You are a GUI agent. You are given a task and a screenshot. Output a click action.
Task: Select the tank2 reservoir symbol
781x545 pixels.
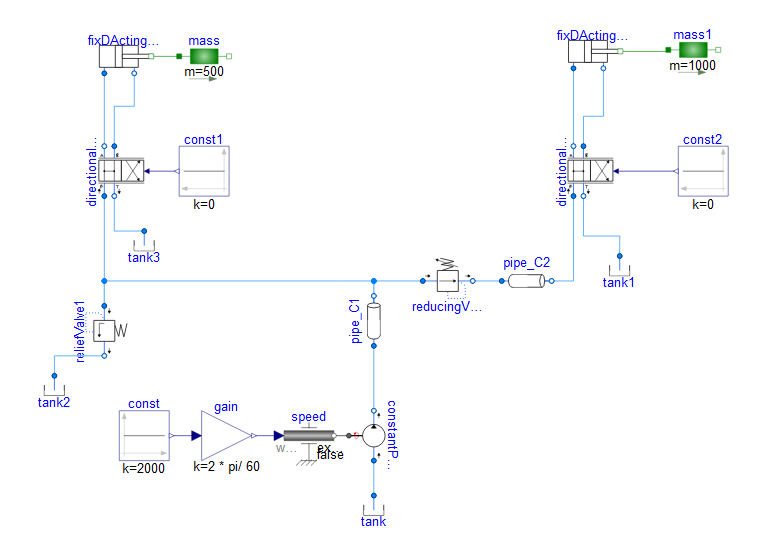(54, 390)
